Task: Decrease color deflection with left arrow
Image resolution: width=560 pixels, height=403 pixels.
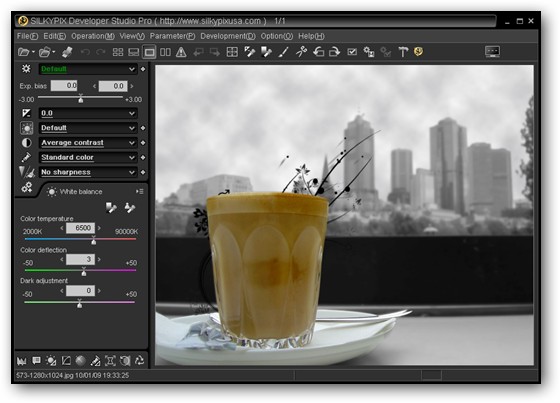Action: coord(62,259)
